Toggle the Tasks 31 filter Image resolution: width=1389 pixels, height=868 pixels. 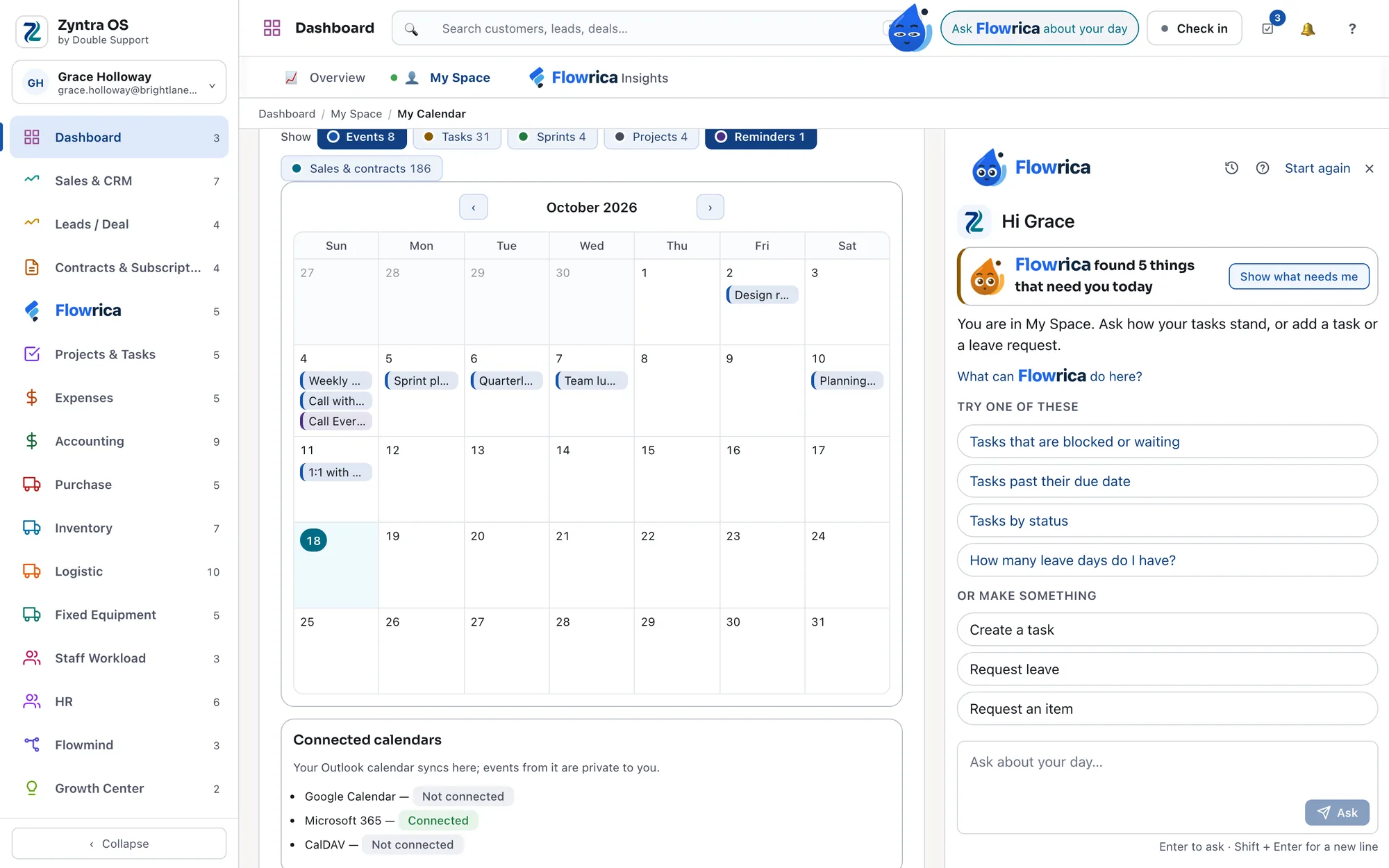(x=457, y=137)
